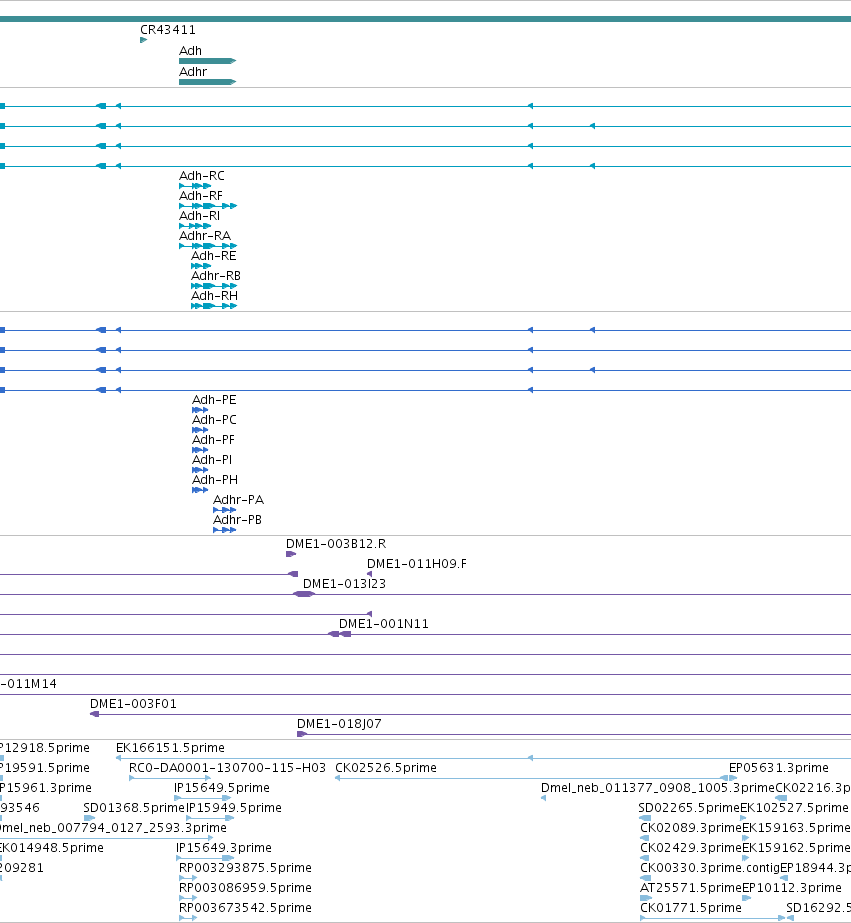Select the Adh gene bar
This screenshot has width=851, height=923.
pyautogui.click(x=207, y=61)
